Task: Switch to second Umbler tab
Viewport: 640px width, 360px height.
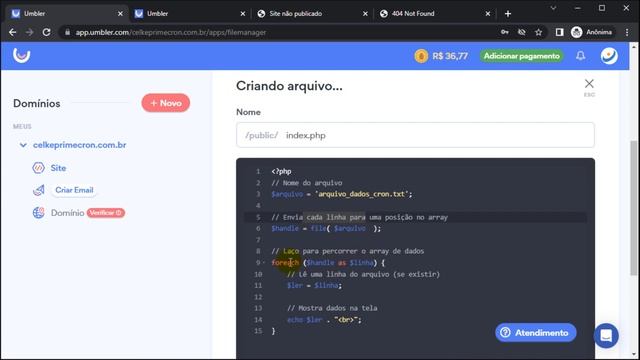Action: click(x=190, y=13)
